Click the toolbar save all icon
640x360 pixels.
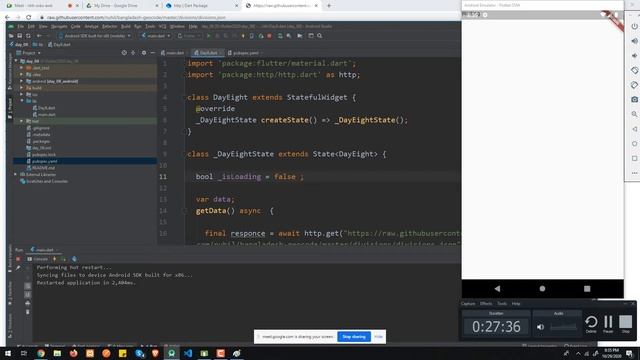point(19,36)
